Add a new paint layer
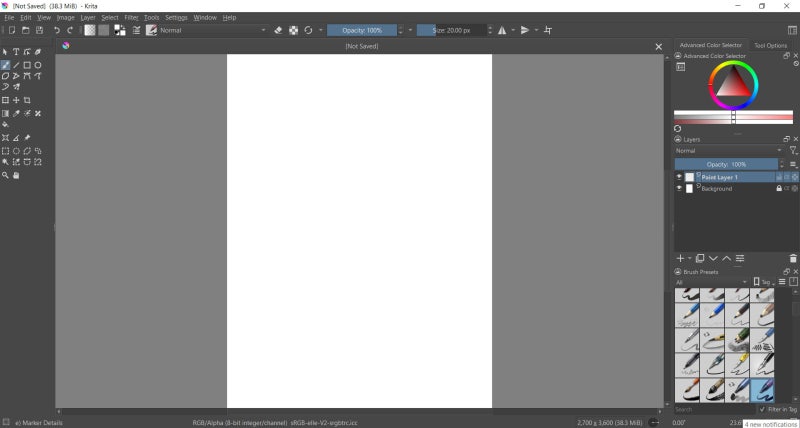The height and width of the screenshot is (428, 800). (x=680, y=259)
